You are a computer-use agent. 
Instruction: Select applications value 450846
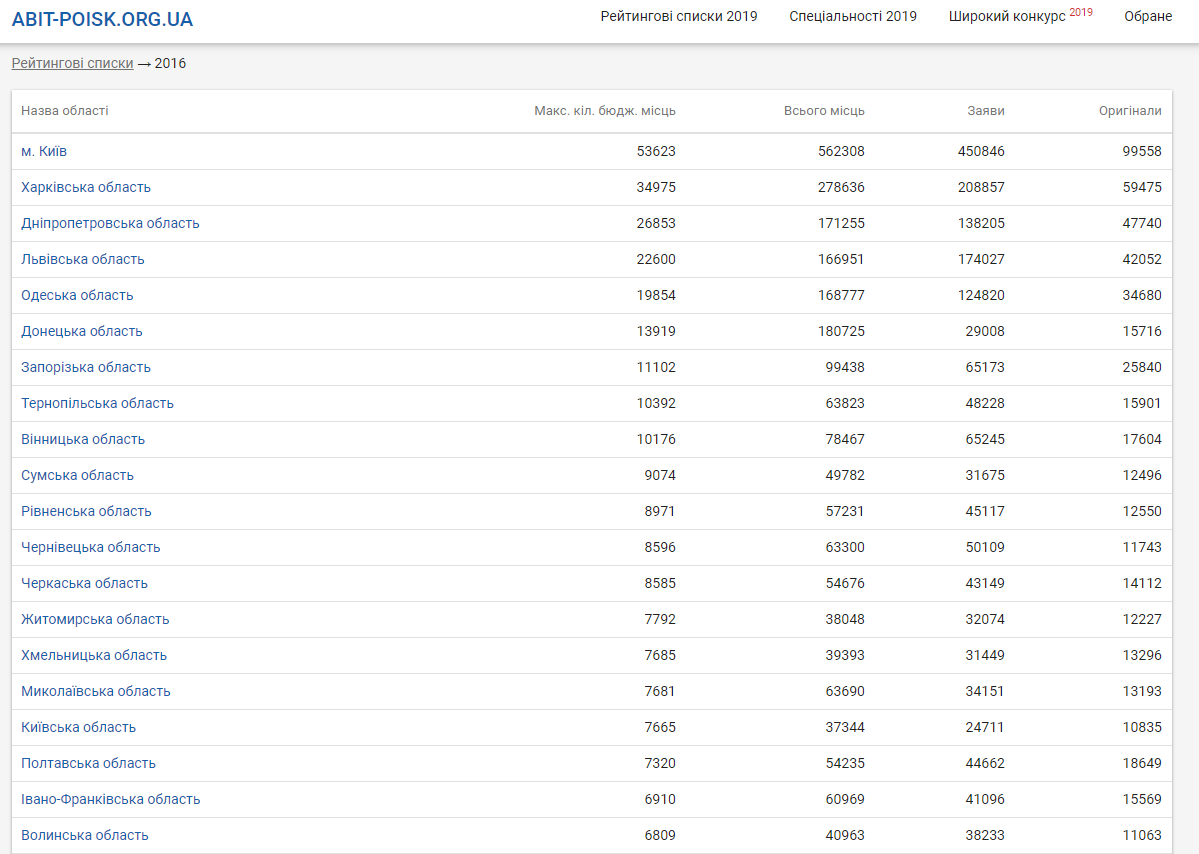click(981, 151)
